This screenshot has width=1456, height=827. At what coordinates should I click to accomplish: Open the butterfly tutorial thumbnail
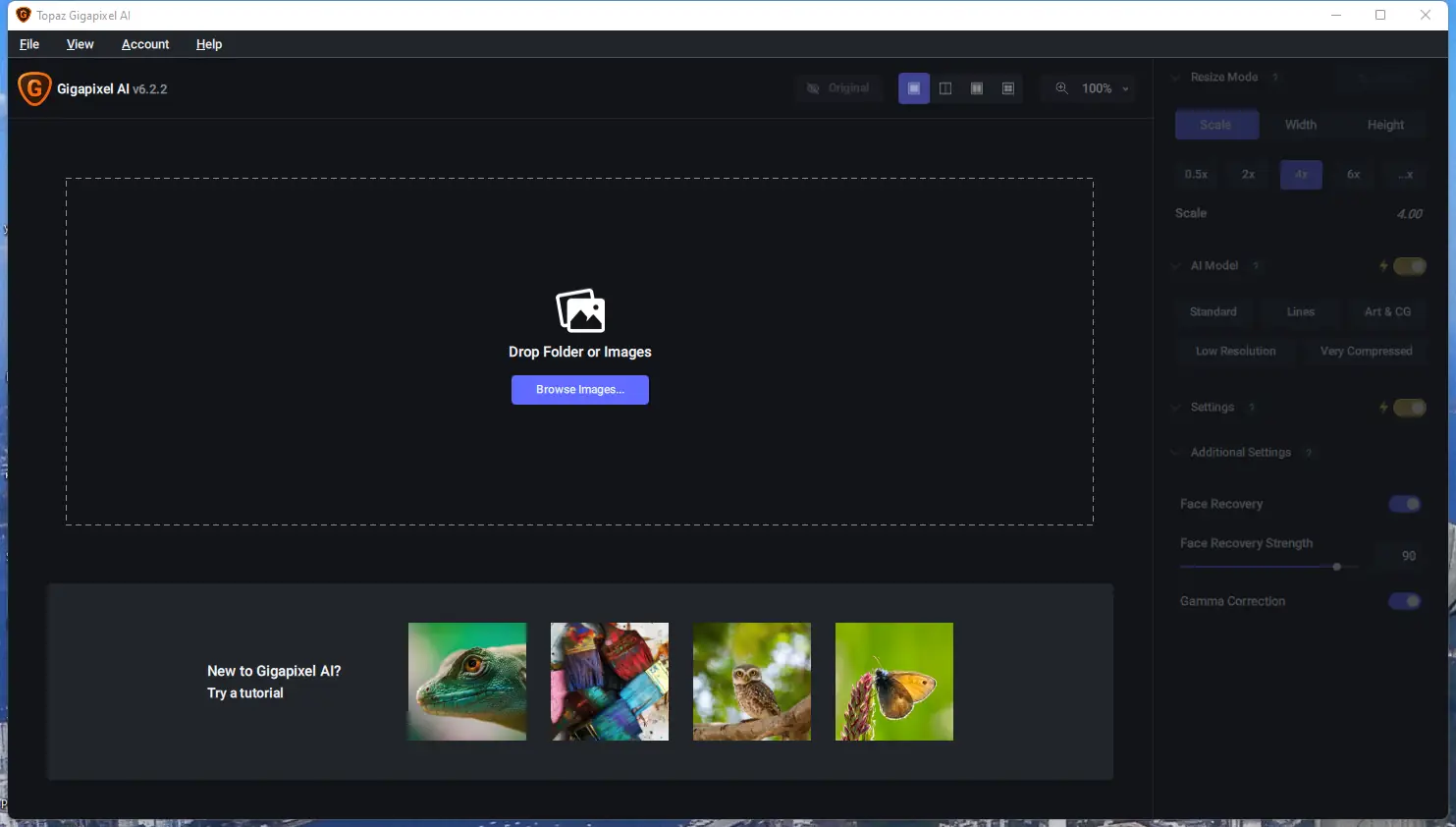point(894,682)
